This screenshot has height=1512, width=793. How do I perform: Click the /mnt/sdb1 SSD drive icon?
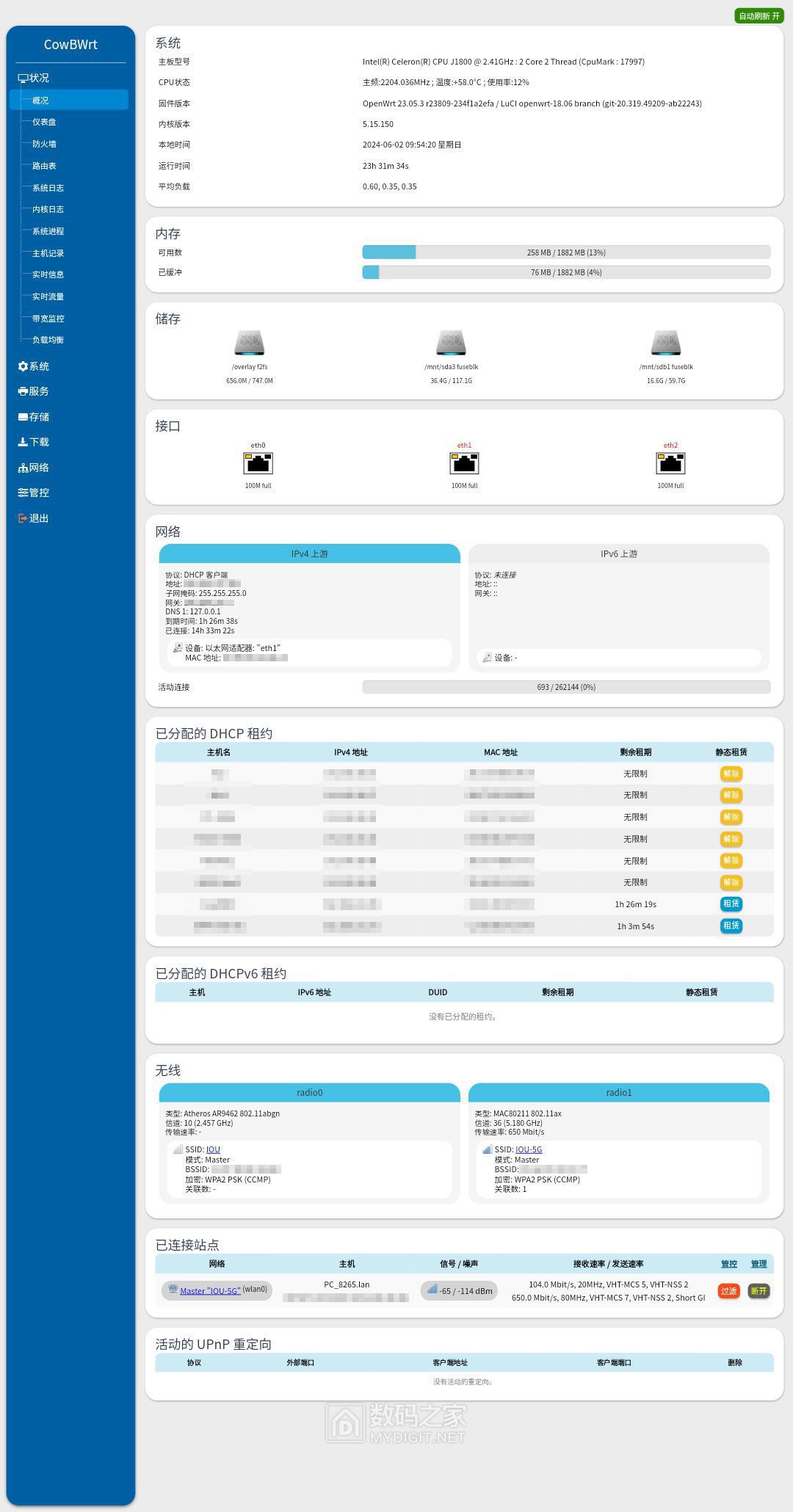[x=666, y=344]
